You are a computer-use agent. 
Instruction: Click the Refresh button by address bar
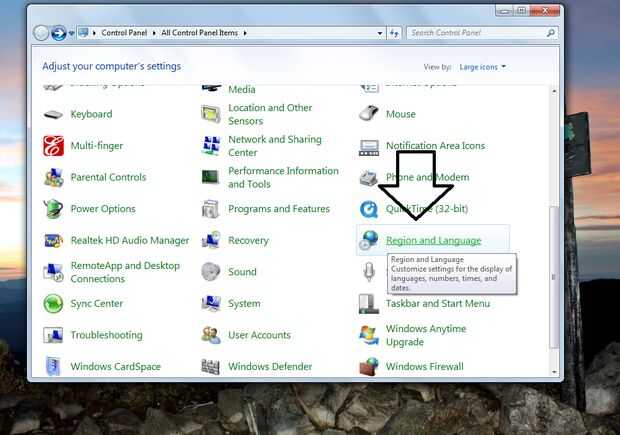coord(394,33)
